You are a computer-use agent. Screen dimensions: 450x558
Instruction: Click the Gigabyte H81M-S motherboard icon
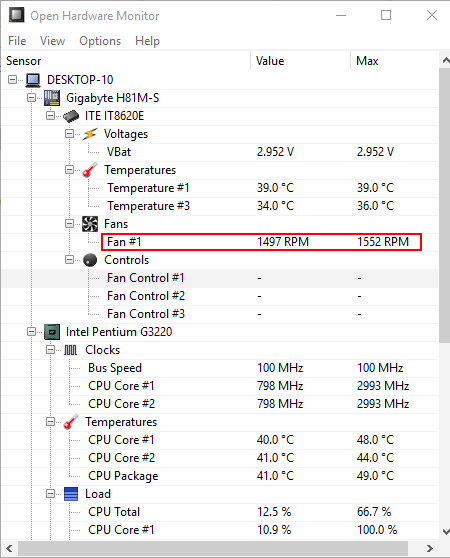(52, 98)
